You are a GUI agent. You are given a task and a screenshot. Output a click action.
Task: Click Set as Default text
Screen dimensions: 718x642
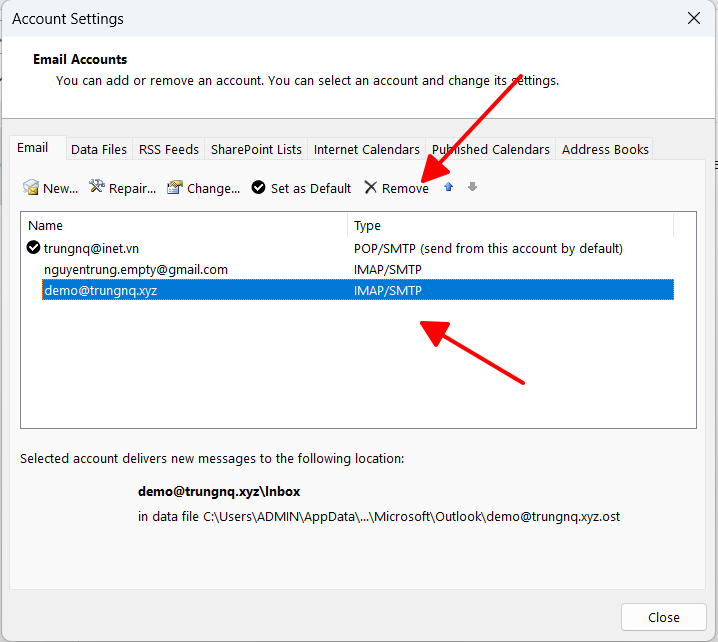click(311, 188)
